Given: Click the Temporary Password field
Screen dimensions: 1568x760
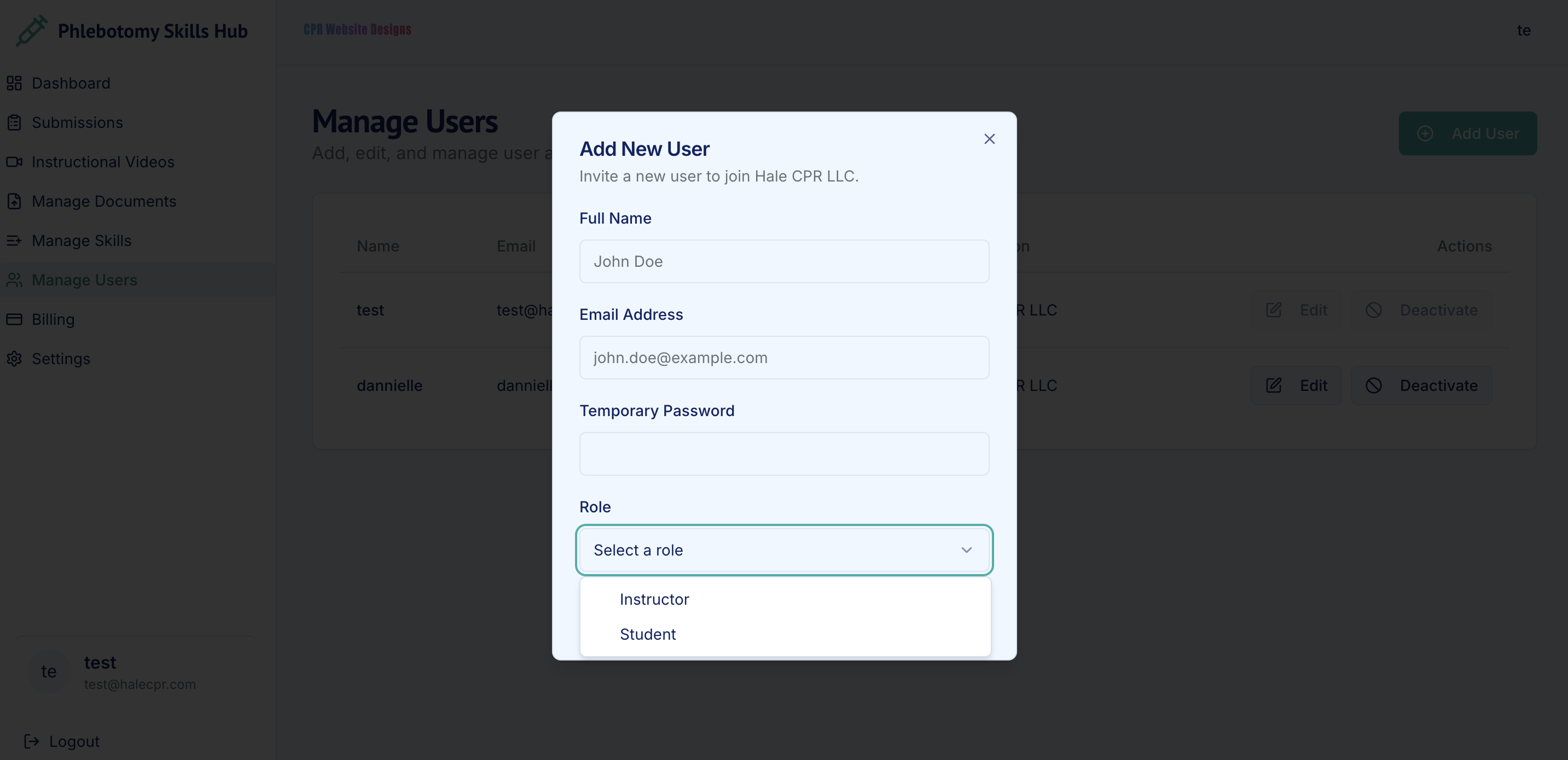Looking at the screenshot, I should pyautogui.click(x=784, y=454).
